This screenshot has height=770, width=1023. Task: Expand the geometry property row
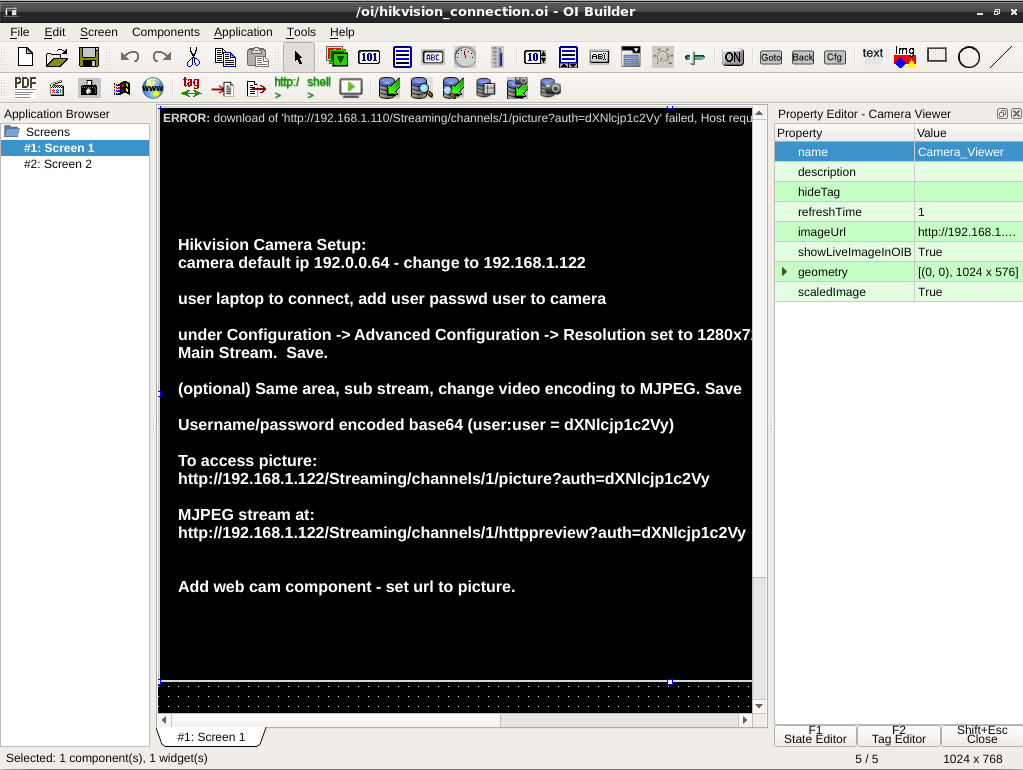click(784, 272)
